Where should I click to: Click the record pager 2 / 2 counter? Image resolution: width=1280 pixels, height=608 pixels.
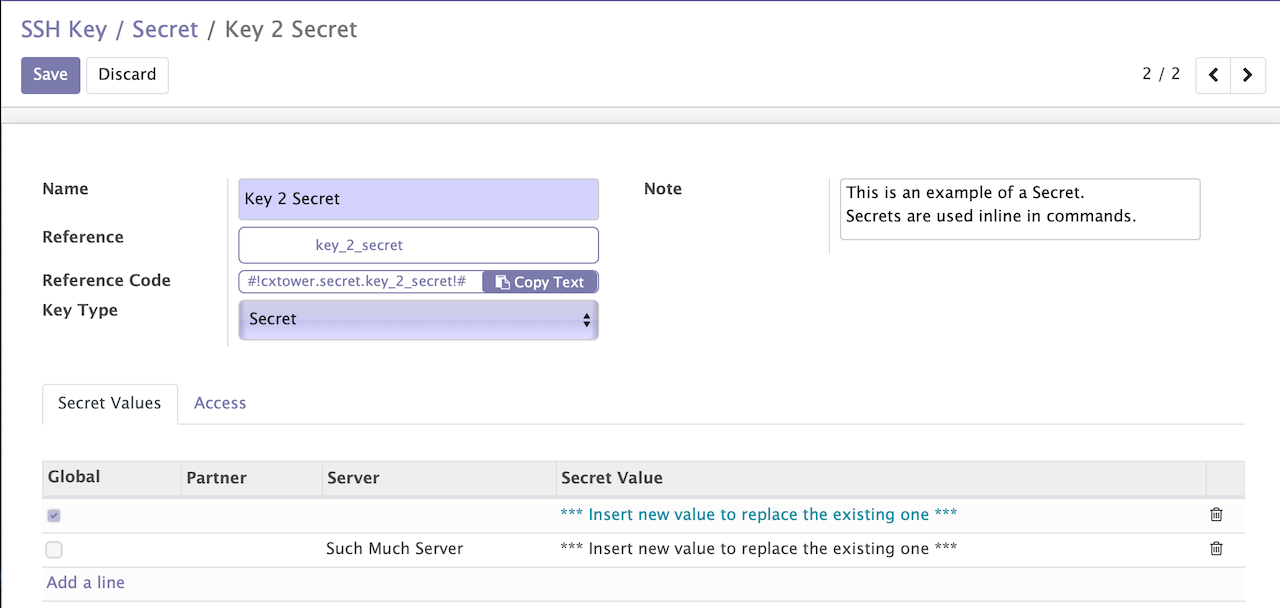pos(1161,74)
